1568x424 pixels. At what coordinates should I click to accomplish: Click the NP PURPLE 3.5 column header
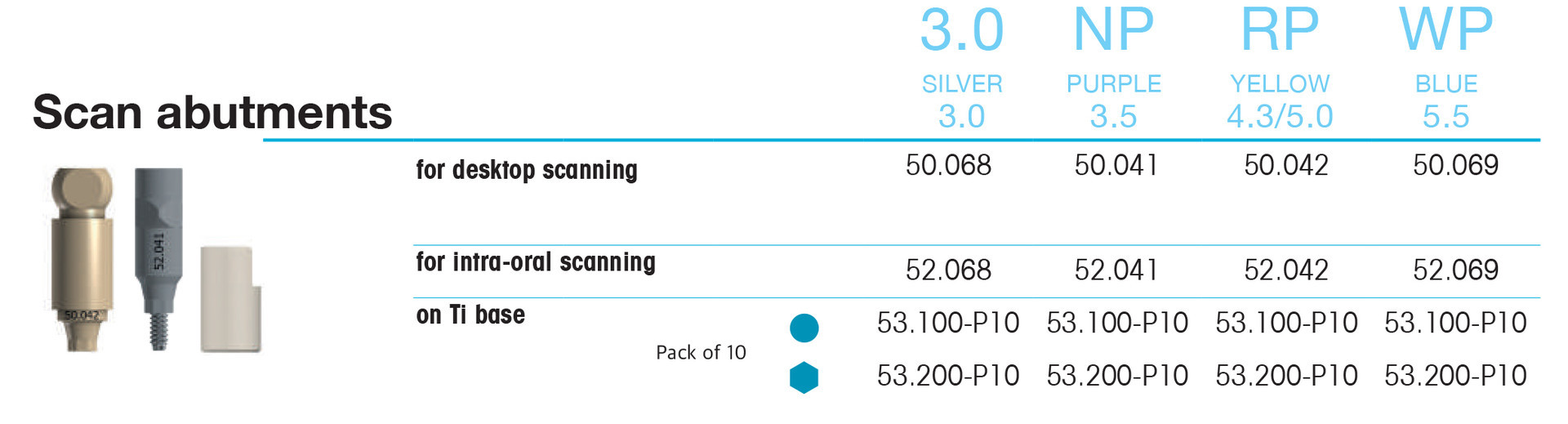1114,68
